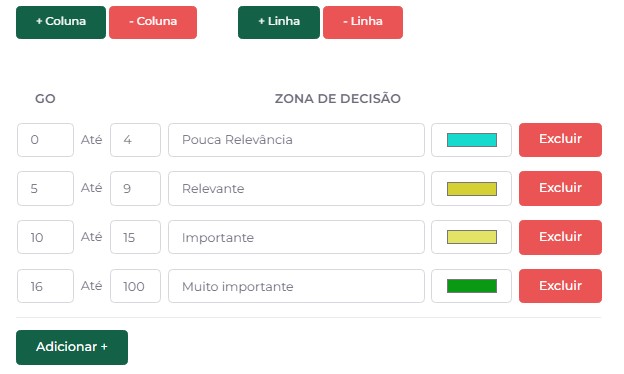Select the end value field showing 100
The height and width of the screenshot is (374, 624).
point(135,286)
